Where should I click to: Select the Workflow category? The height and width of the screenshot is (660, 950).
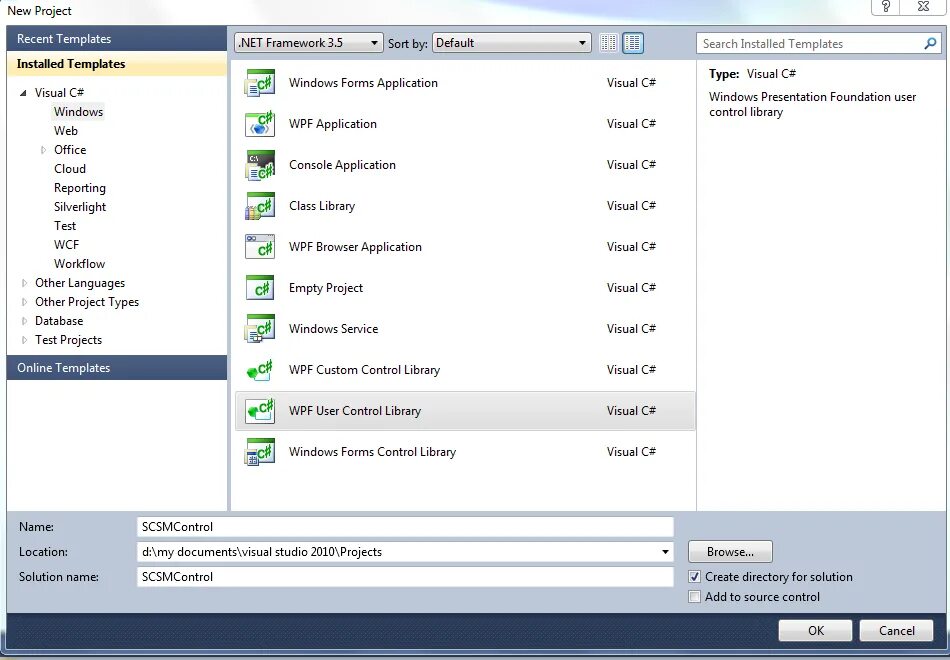79,264
